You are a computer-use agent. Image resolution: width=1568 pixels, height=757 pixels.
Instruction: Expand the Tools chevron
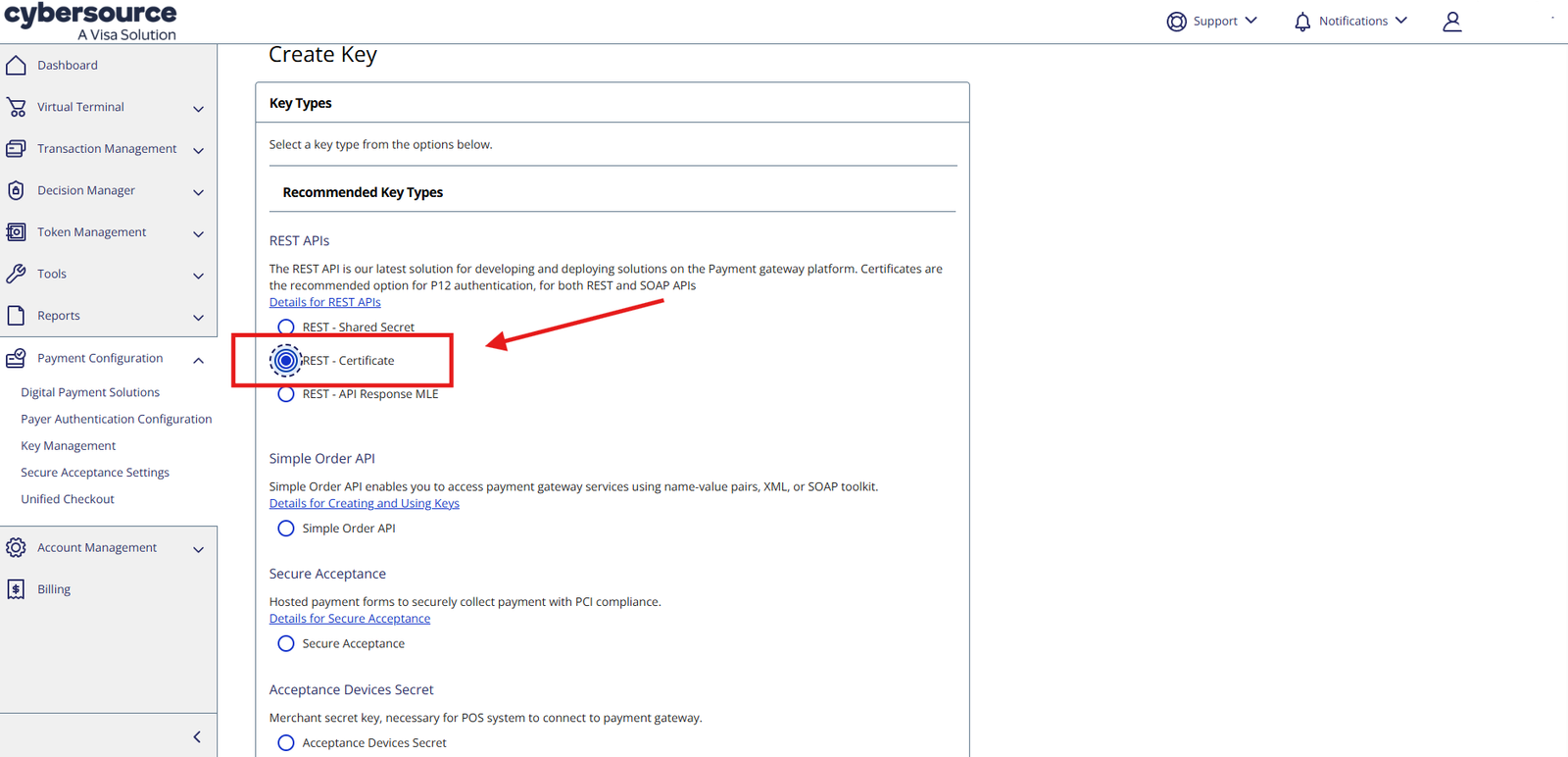[198, 276]
